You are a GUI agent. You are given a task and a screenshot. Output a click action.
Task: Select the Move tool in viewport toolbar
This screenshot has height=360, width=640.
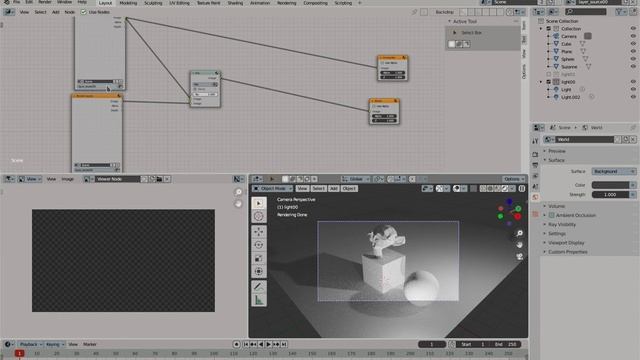tap(259, 232)
